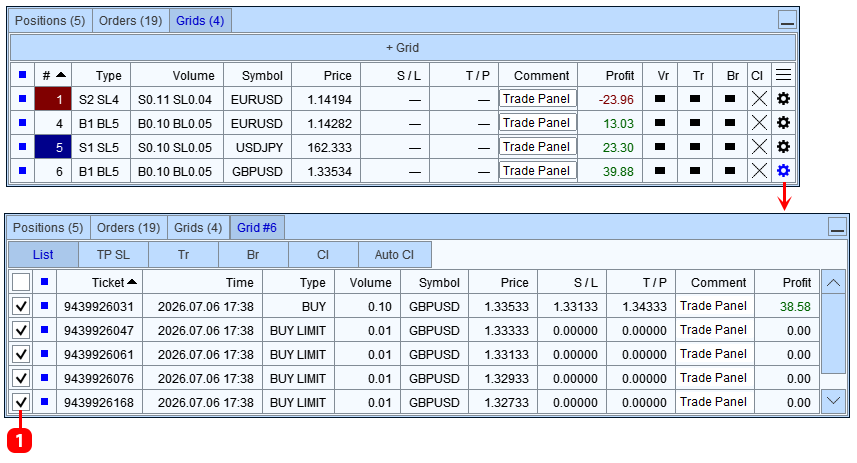Add a new grid with + Grid
The image size is (857, 463).
(x=403, y=48)
